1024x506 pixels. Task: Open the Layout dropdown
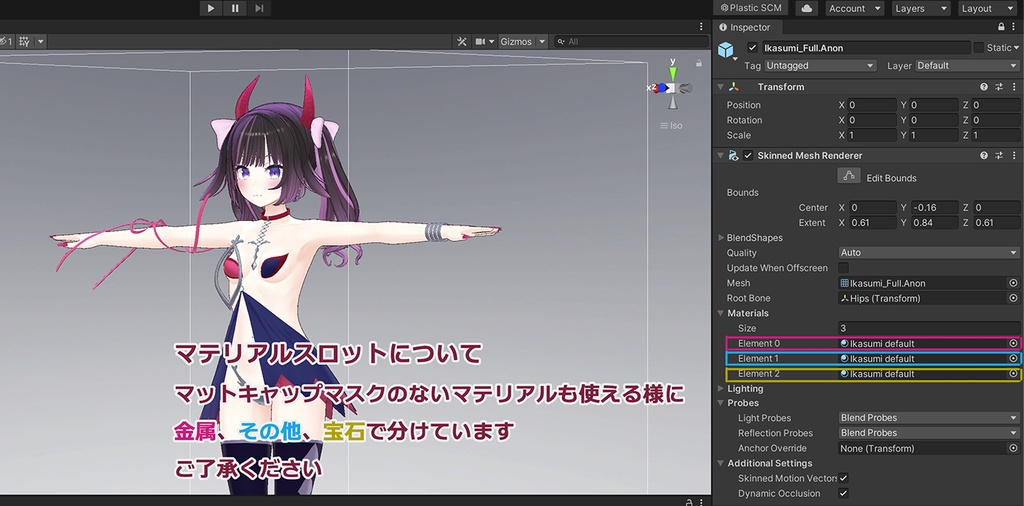point(989,8)
